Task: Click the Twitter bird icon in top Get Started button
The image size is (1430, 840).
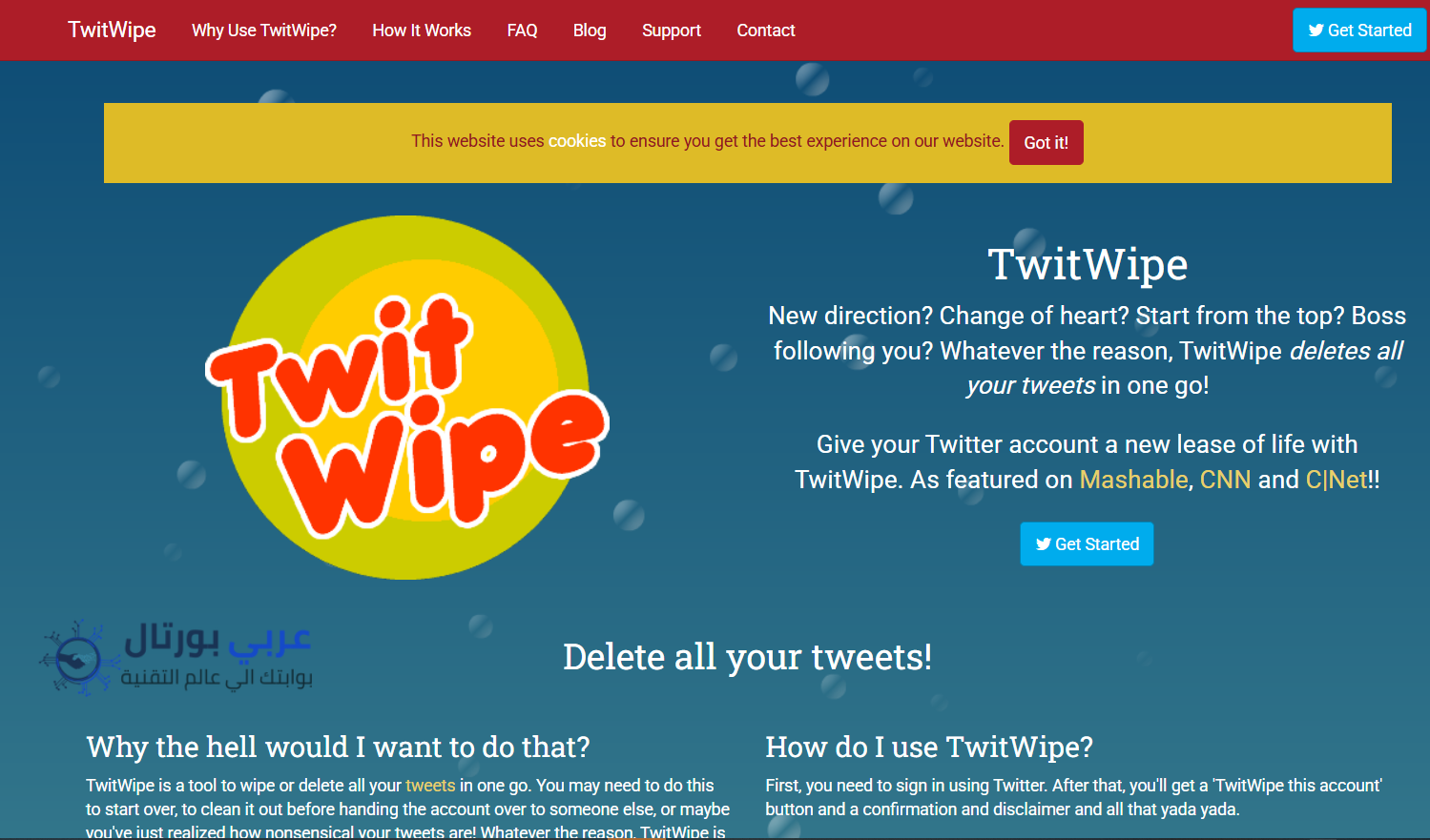Action: coord(1316,31)
